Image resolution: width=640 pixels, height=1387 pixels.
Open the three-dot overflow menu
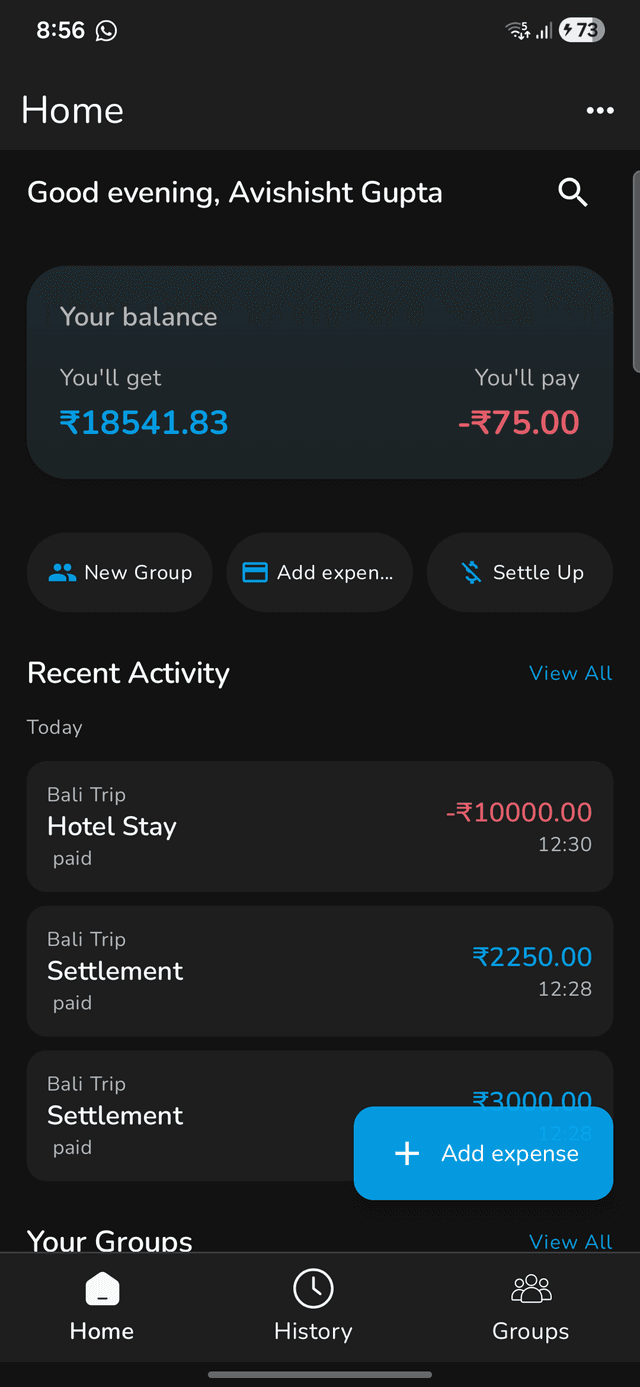[x=600, y=110]
